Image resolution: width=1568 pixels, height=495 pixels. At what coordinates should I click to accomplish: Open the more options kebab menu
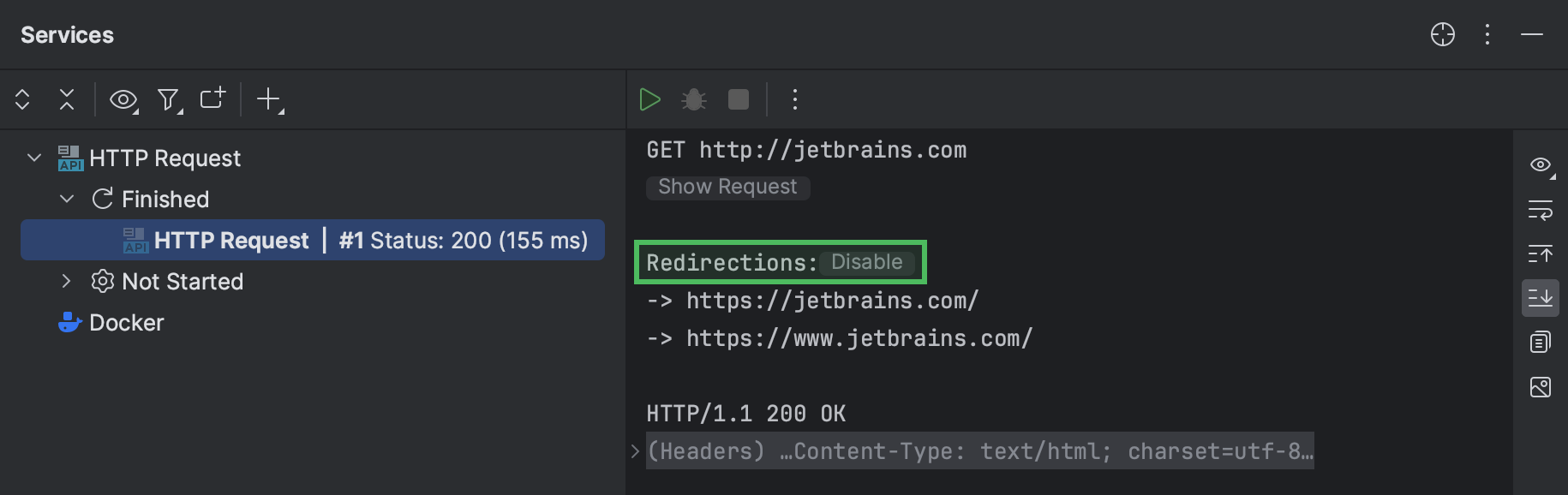pos(794,99)
